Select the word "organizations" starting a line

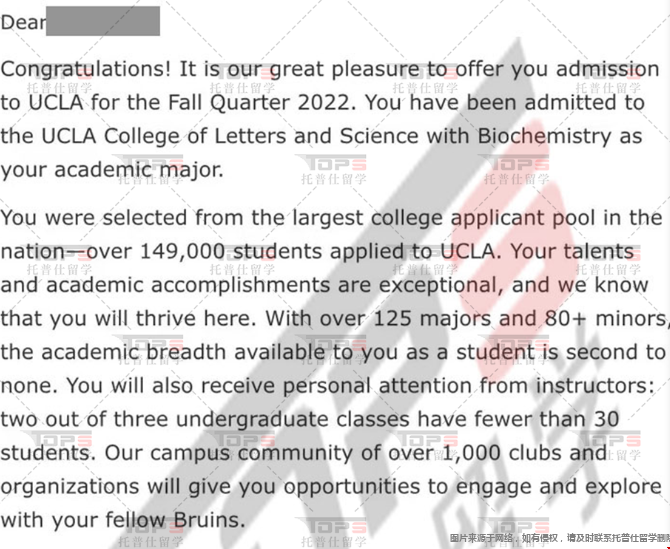70,487
